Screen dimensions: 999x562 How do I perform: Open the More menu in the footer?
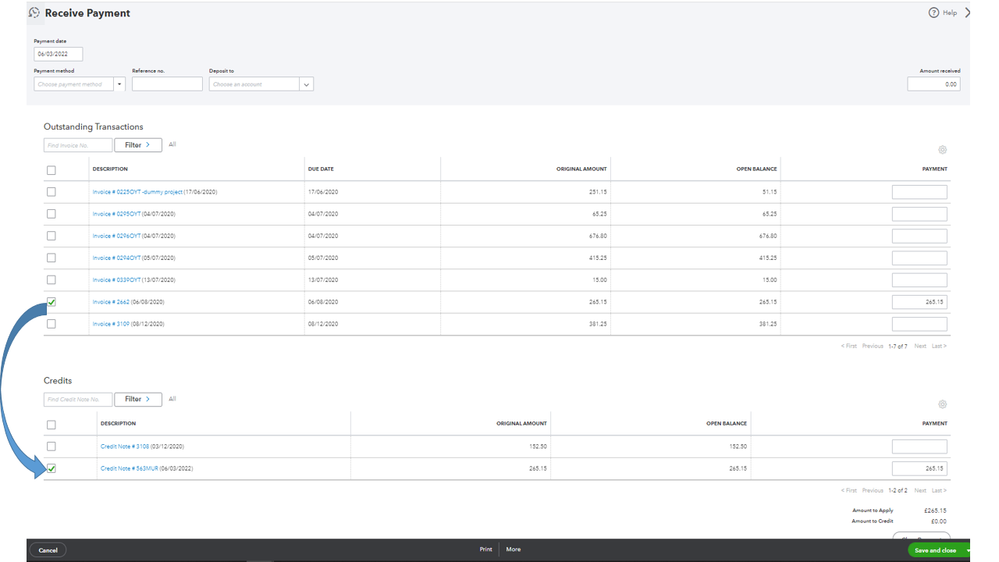pyautogui.click(x=513, y=549)
